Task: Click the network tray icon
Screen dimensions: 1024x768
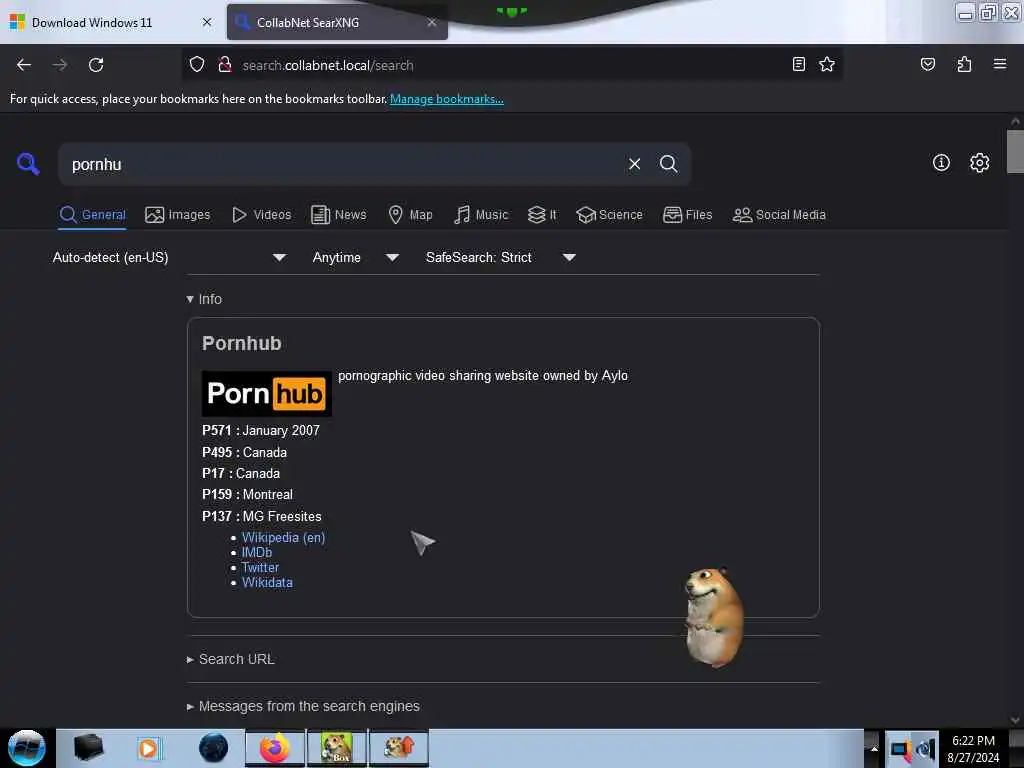Action: click(900, 749)
